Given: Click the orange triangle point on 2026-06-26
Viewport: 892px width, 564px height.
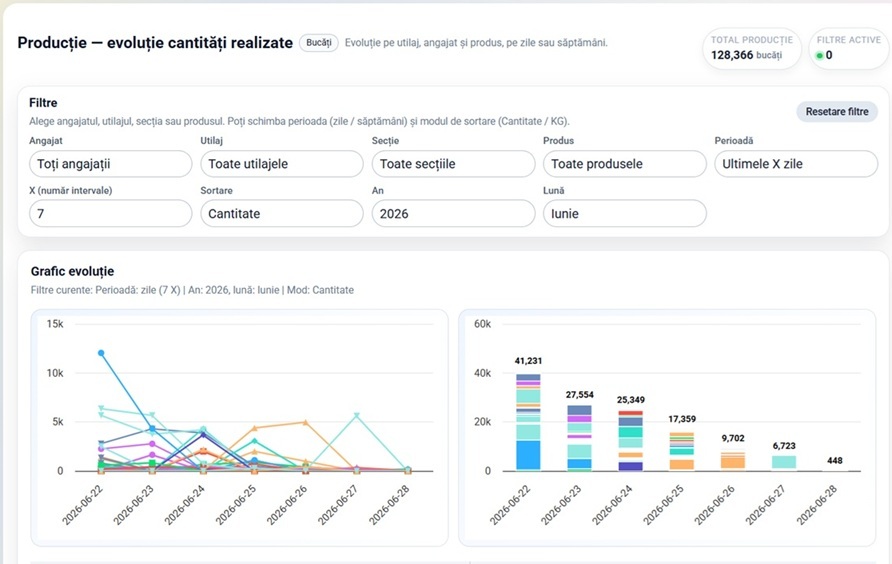Looking at the screenshot, I should pos(305,422).
